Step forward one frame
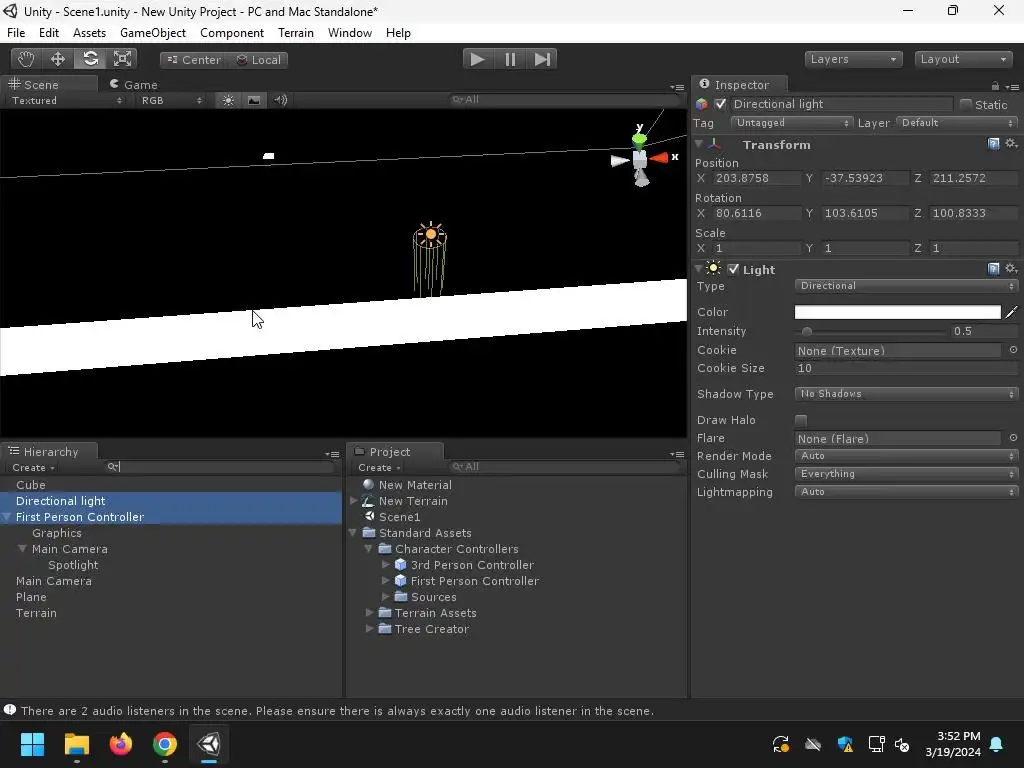The image size is (1024, 768). [542, 59]
